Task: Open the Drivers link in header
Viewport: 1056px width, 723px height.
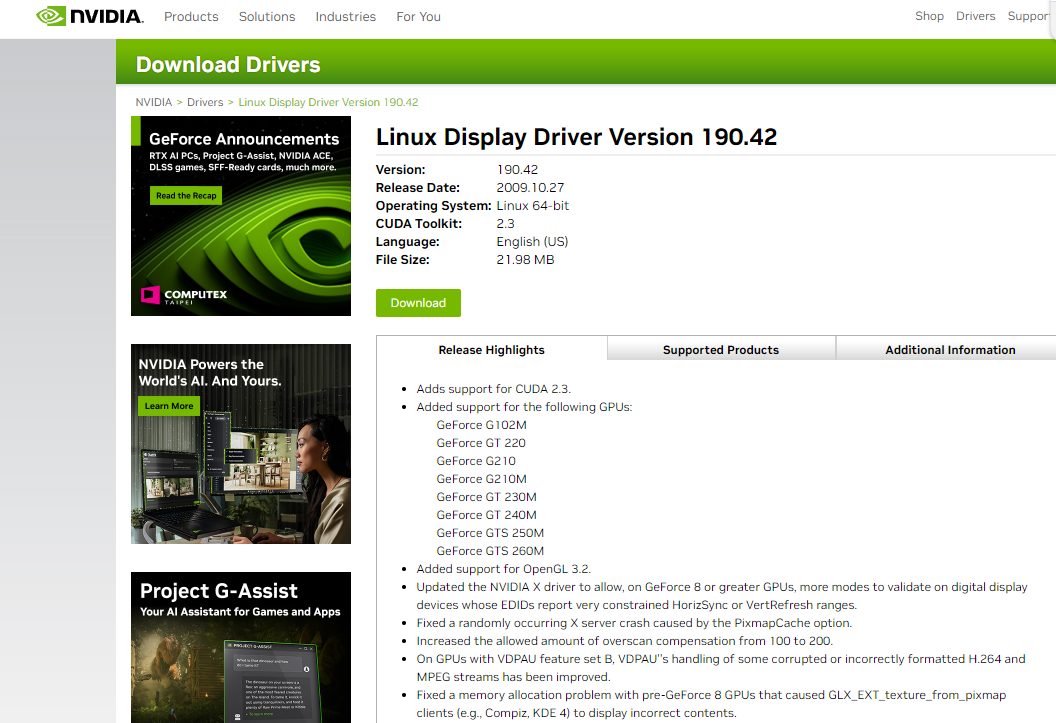Action: (x=975, y=16)
